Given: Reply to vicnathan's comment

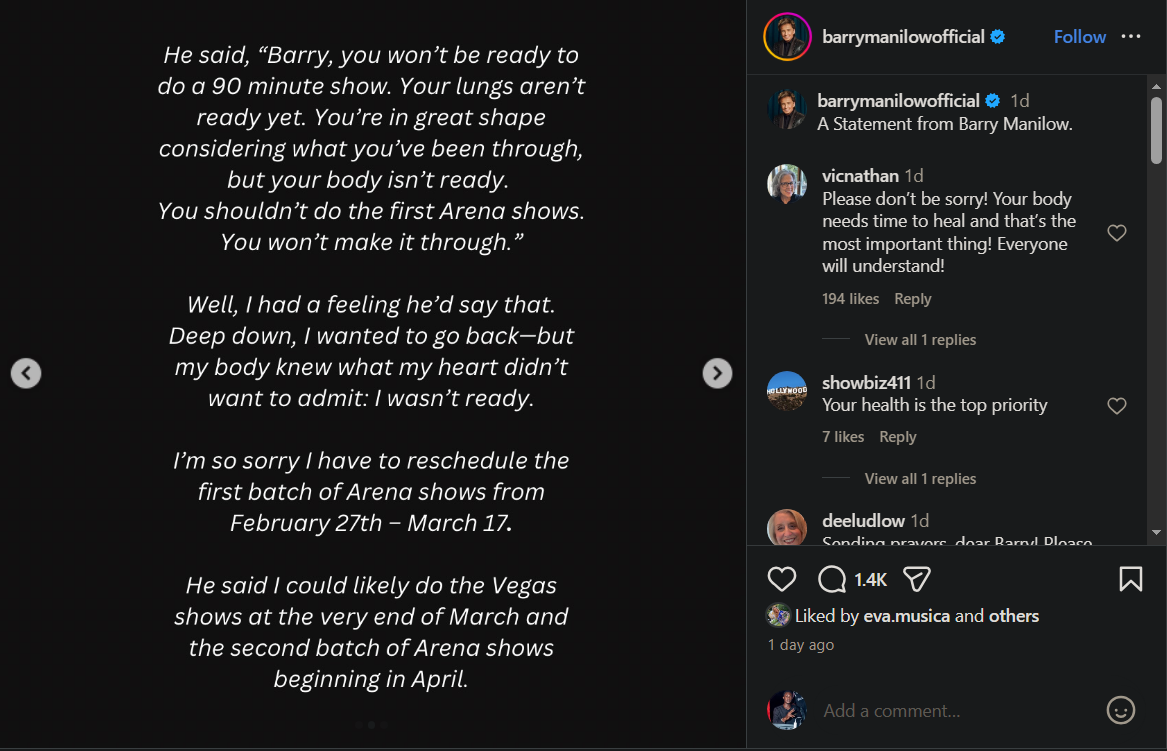Looking at the screenshot, I should [x=912, y=299].
